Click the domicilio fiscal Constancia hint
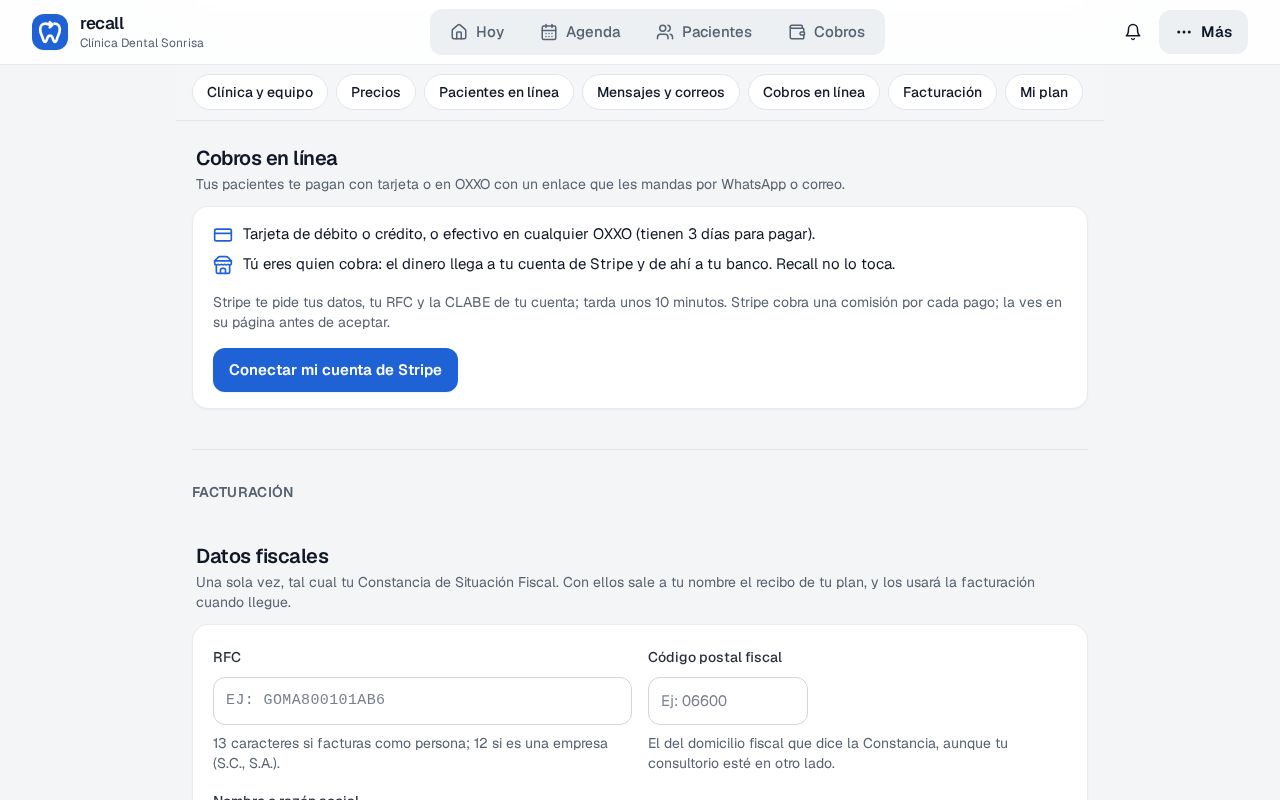Viewport: 1280px width, 800px height. [828, 753]
